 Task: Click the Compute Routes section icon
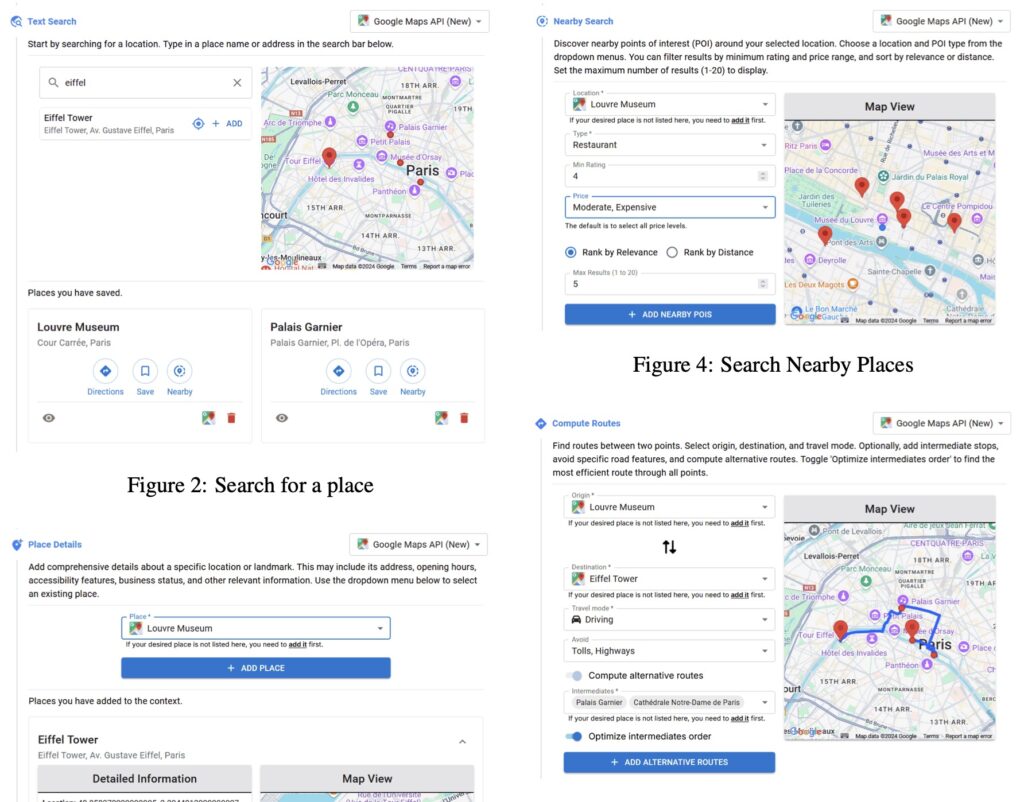pos(541,423)
